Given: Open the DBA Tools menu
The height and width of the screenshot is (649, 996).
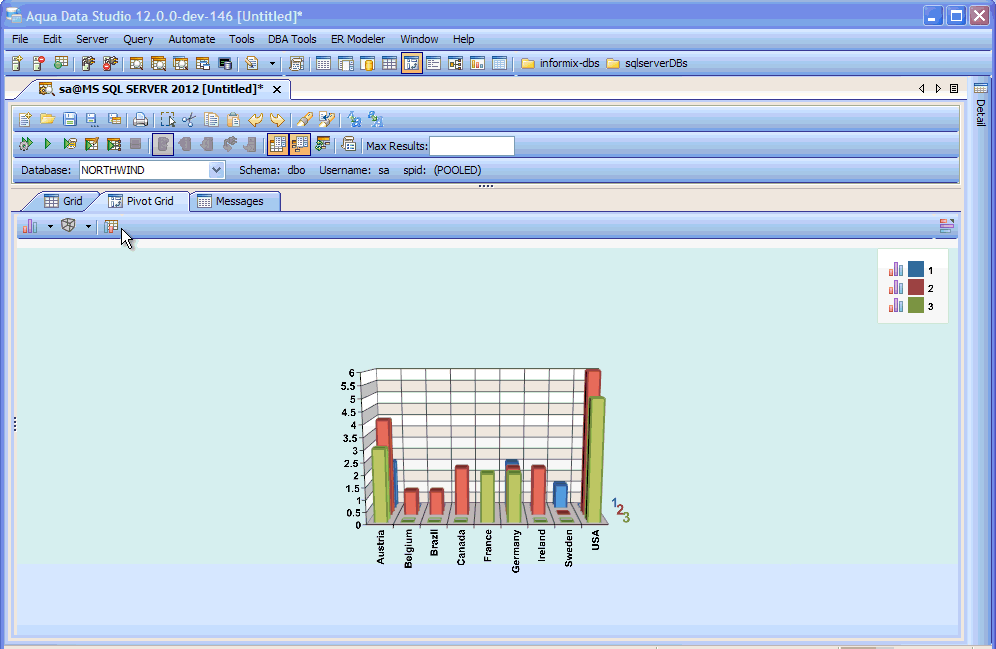Looking at the screenshot, I should click(292, 39).
